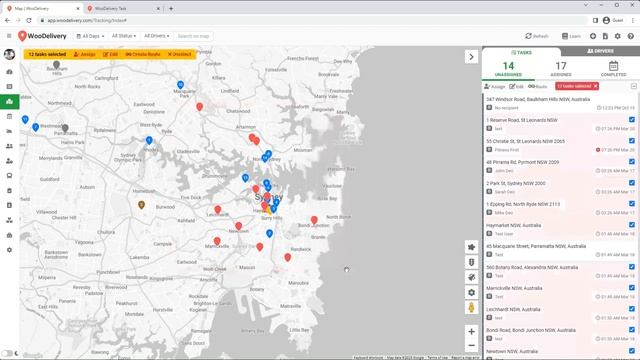Click the brown map pin near Burwood
This screenshot has height=360, width=640.
click(141, 205)
